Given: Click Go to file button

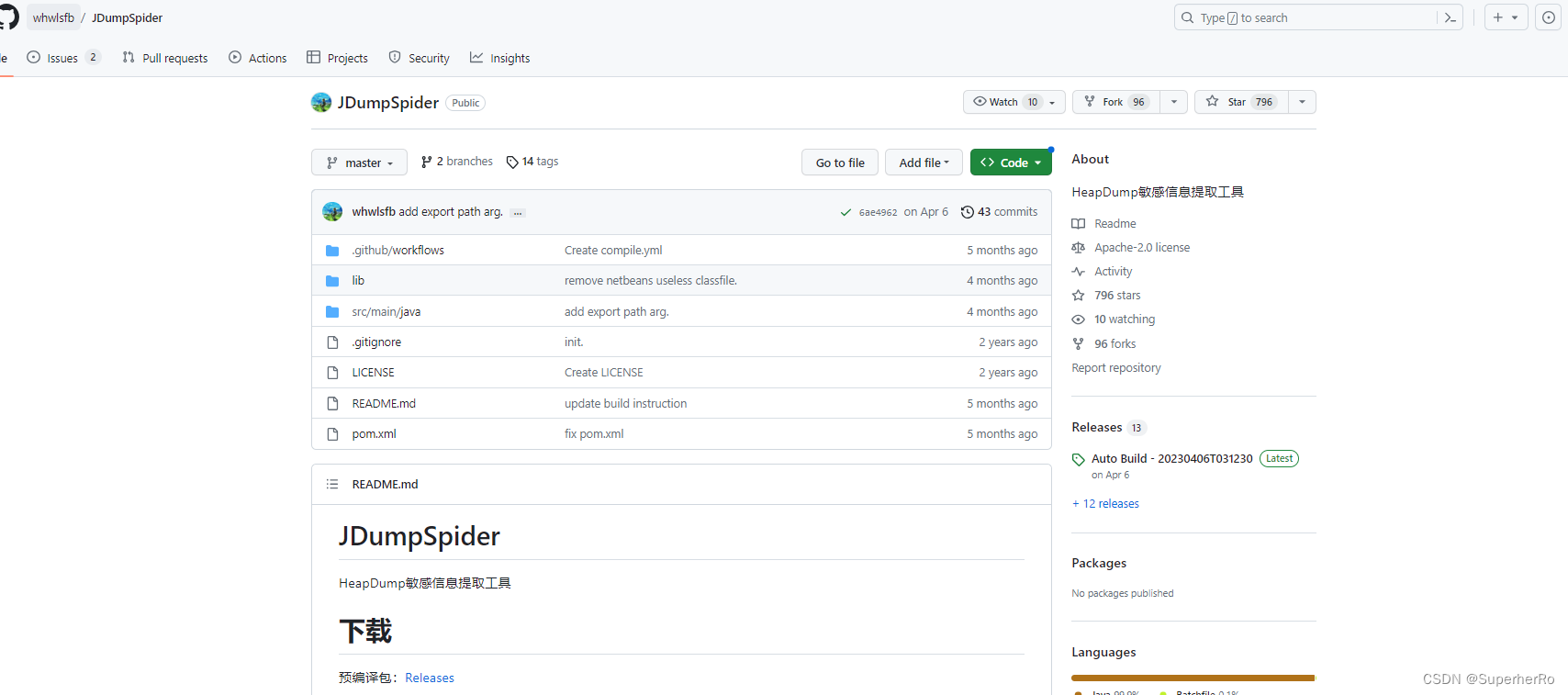Looking at the screenshot, I should pos(840,163).
